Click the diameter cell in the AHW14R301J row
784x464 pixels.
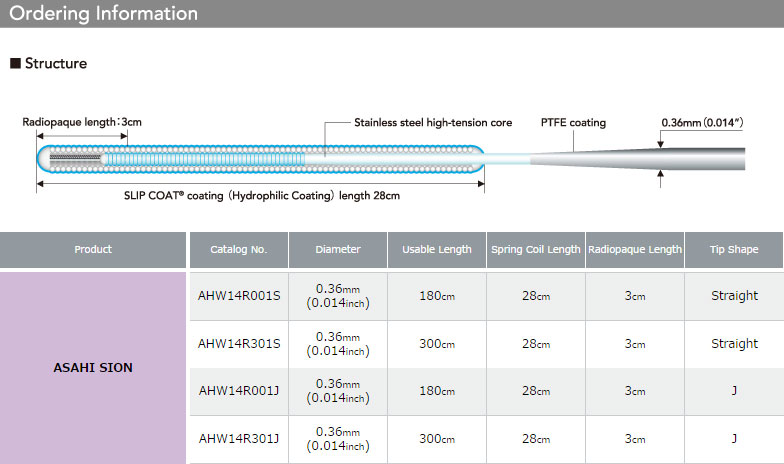[338, 439]
